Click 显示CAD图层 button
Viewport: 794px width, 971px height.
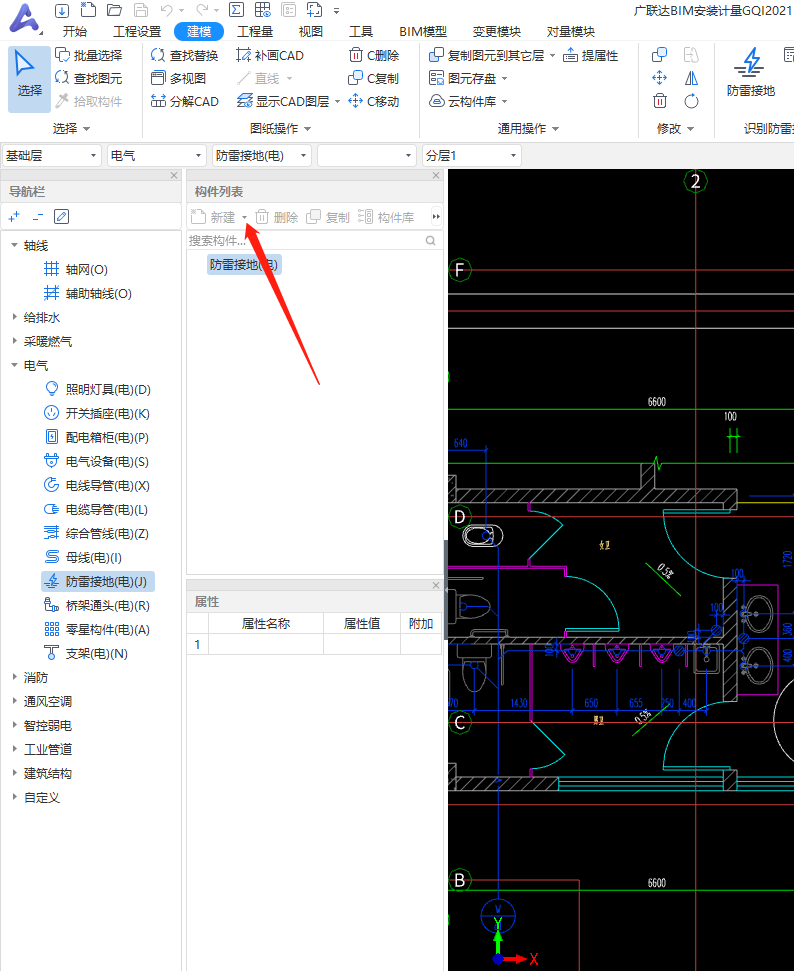[283, 101]
